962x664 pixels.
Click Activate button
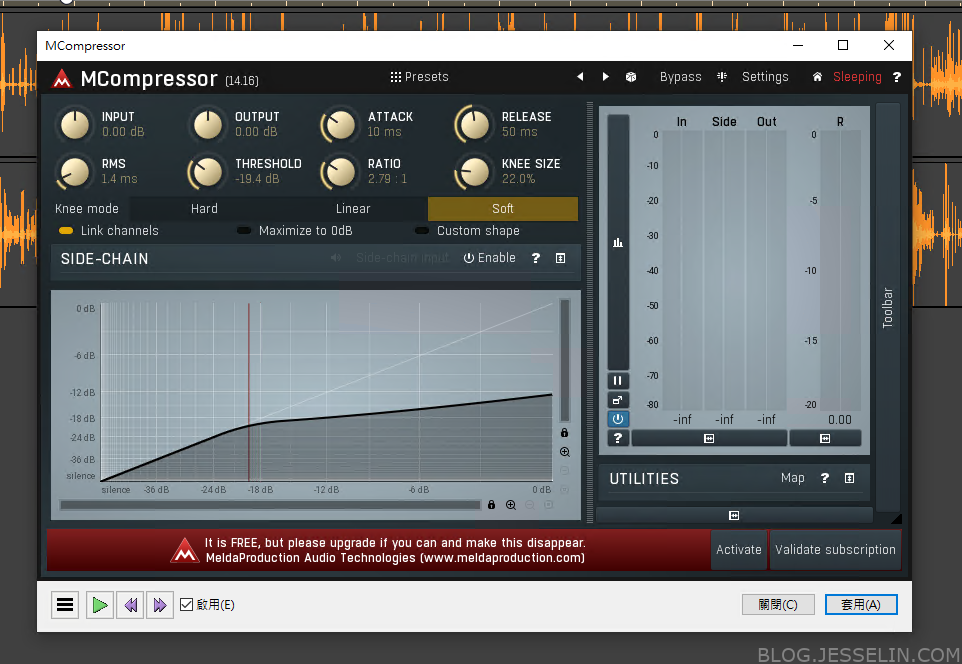739,550
